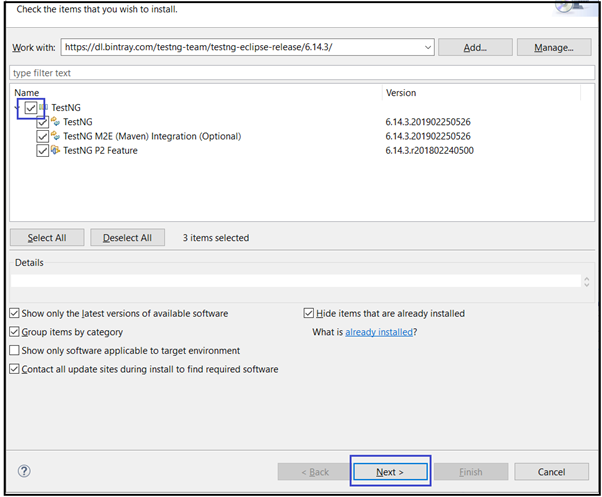Viewport: 602px width, 497px height.
Task: Toggle Group items by category checkbox
Action: point(14,332)
